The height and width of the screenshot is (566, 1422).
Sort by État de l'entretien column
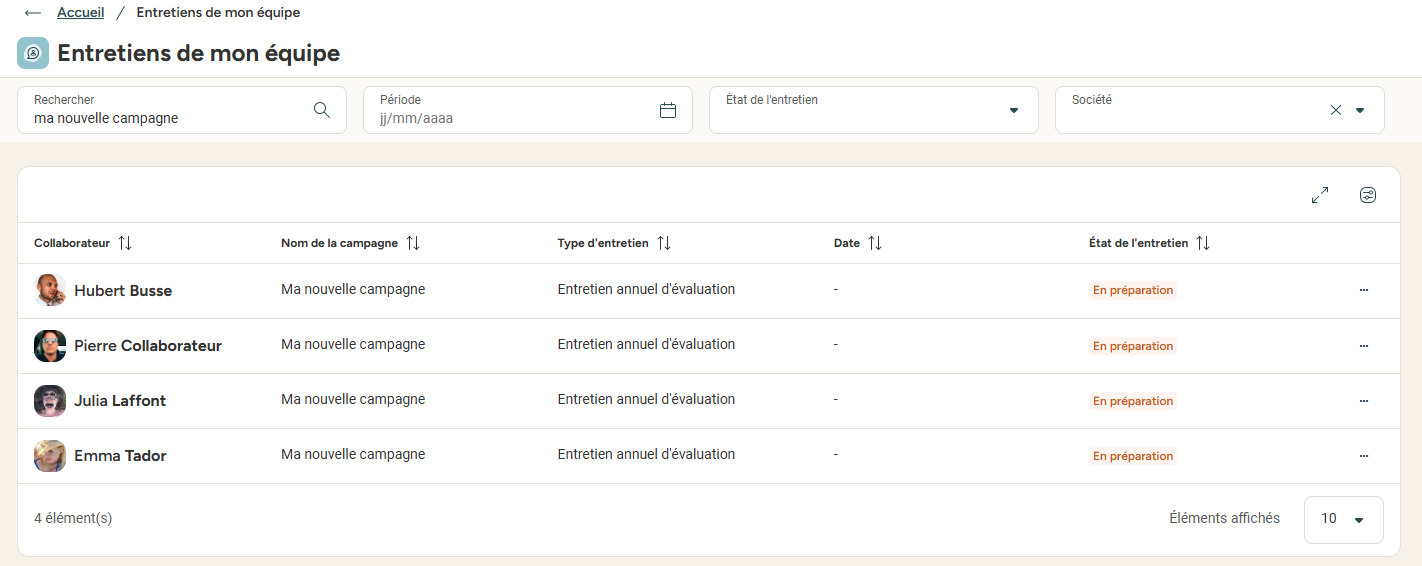[1203, 243]
